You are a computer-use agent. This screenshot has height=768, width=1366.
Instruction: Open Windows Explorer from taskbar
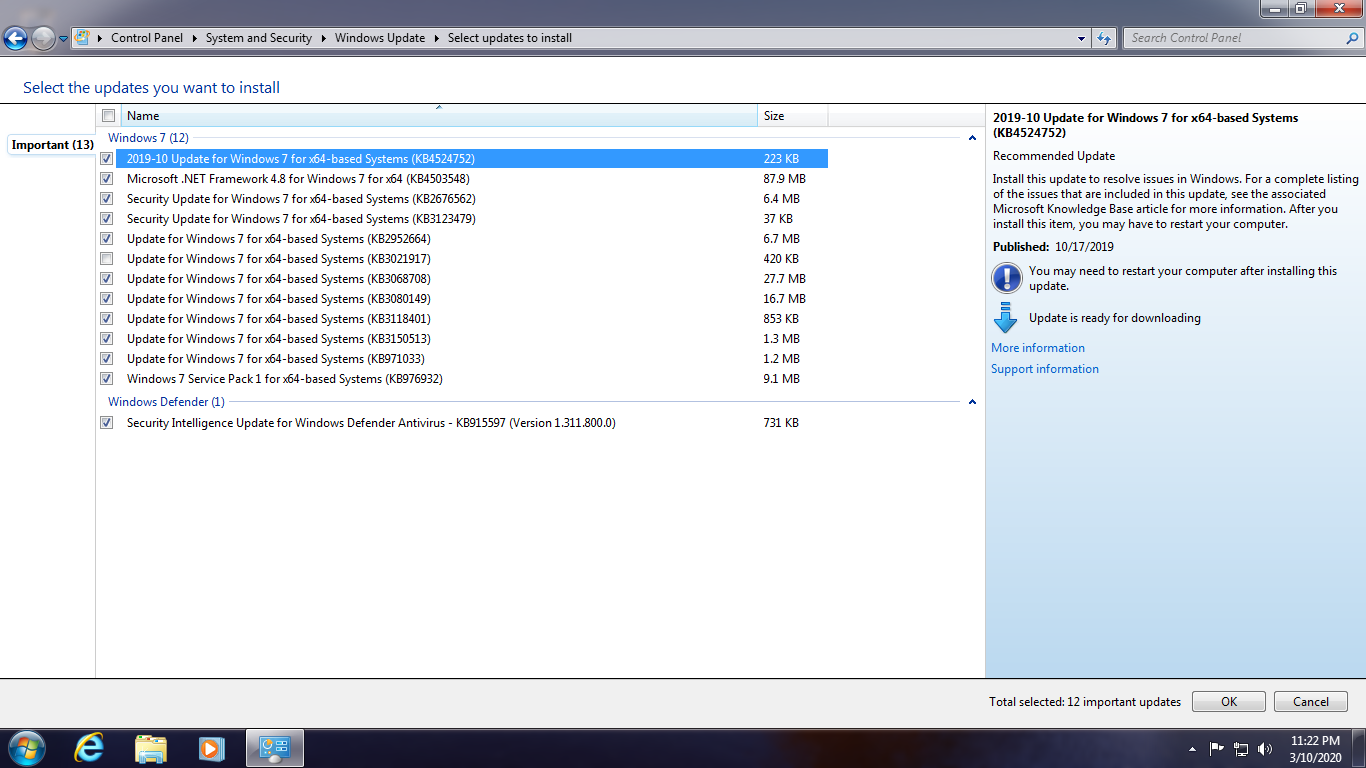[x=151, y=748]
